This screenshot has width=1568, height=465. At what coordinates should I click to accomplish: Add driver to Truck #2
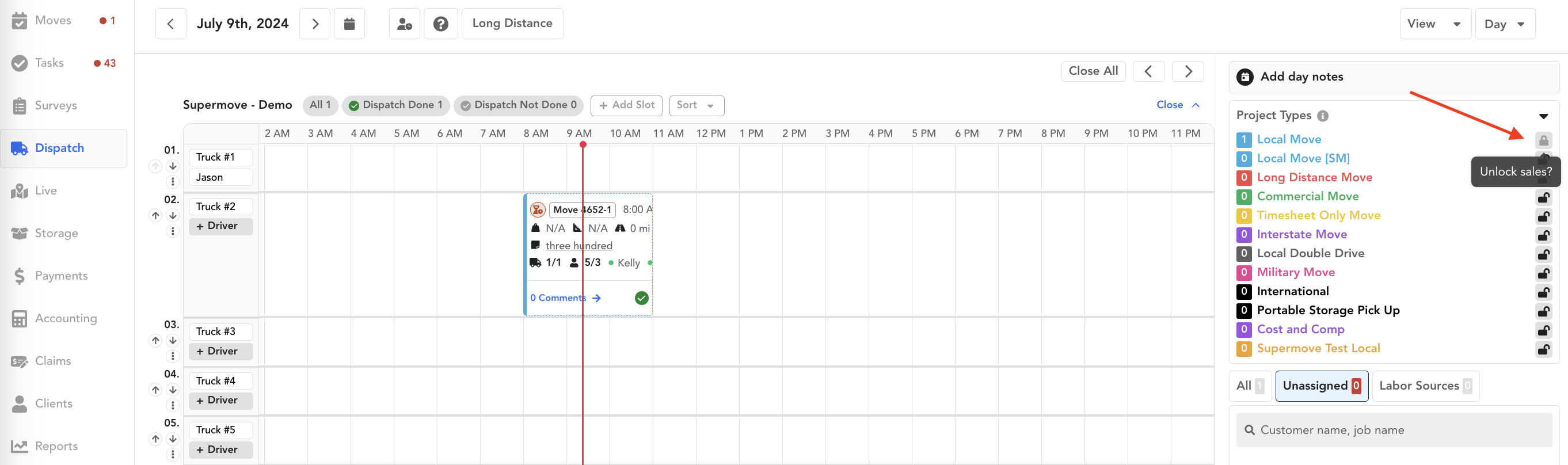click(x=220, y=226)
